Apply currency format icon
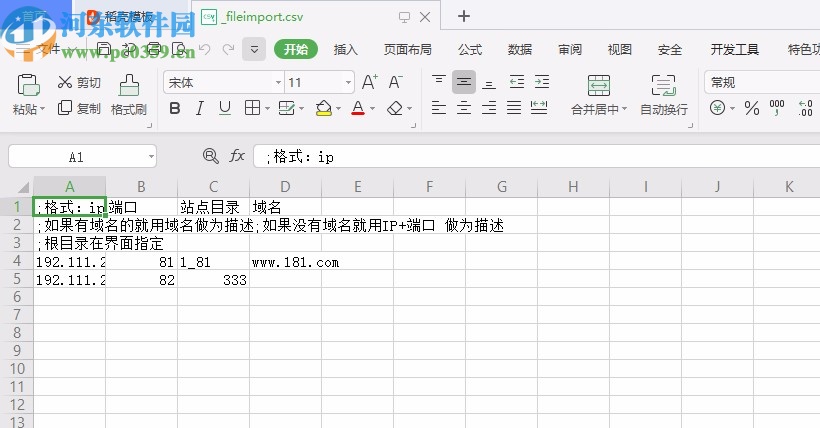Image resolution: width=820 pixels, height=428 pixels. point(718,108)
